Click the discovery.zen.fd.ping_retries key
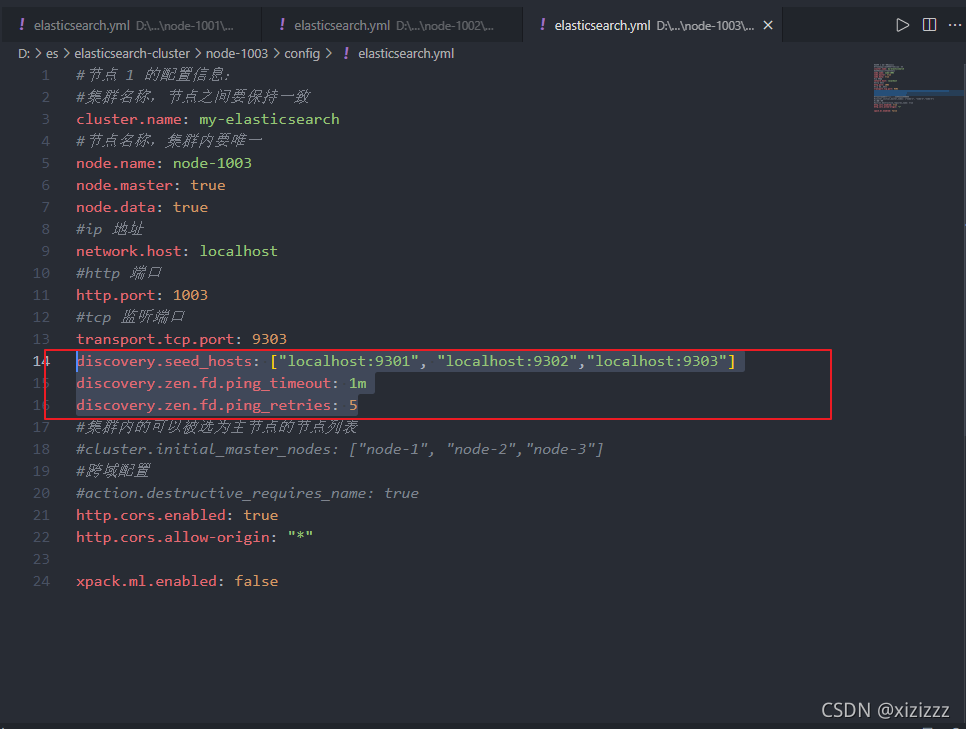The height and width of the screenshot is (729, 966). (203, 405)
